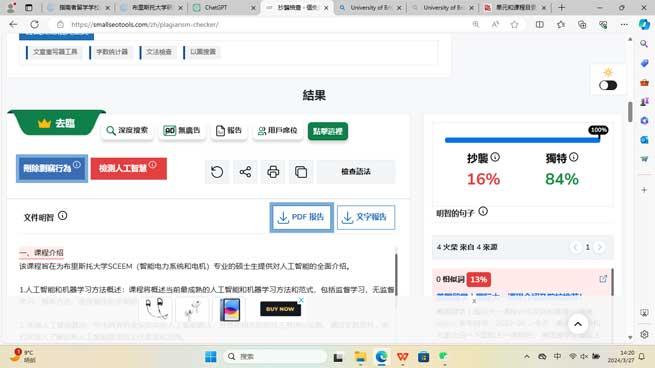The width and height of the screenshot is (655, 368).
Task: Click the 無廣告 button
Action: [182, 131]
